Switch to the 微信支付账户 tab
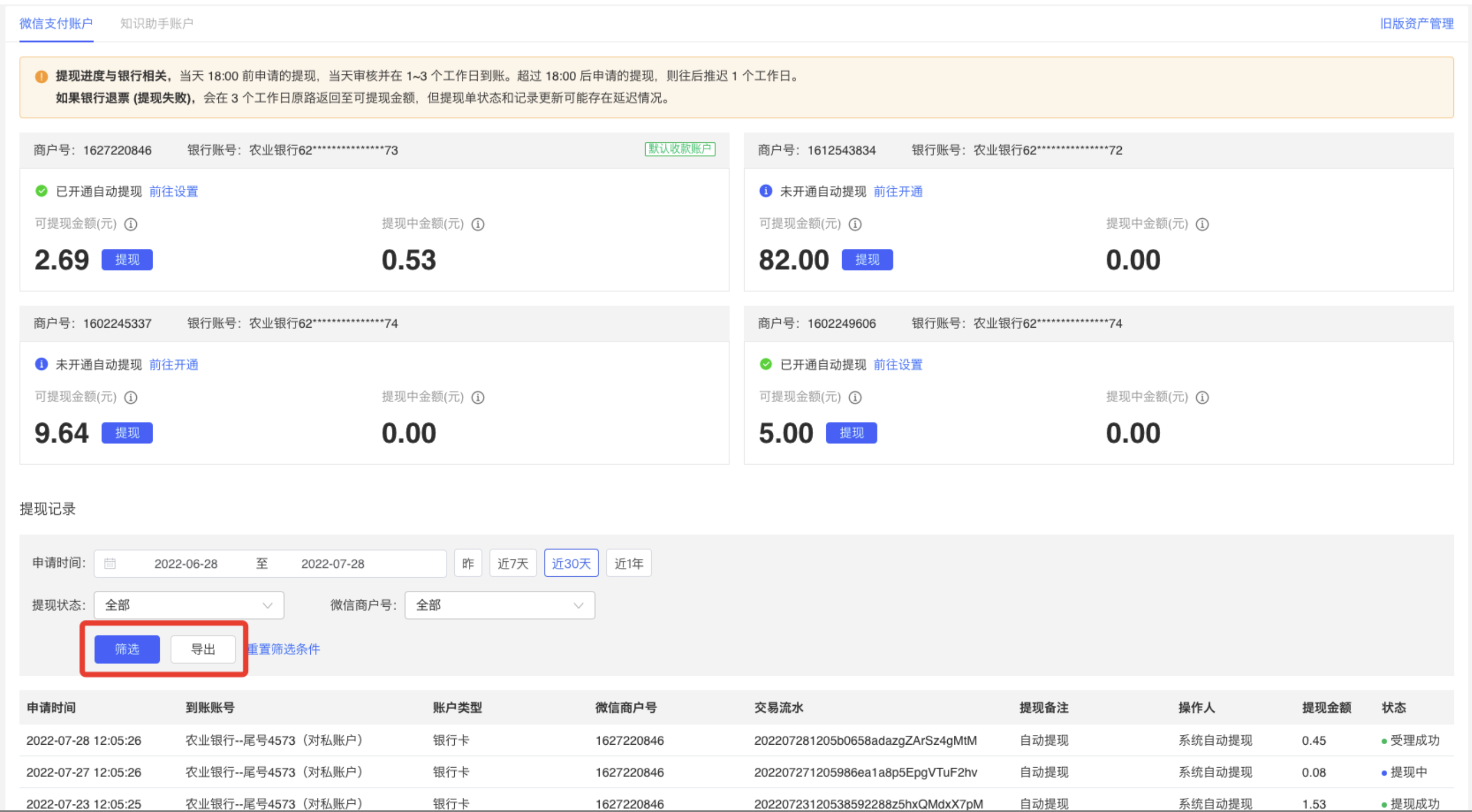The height and width of the screenshot is (812, 1472). click(56, 24)
